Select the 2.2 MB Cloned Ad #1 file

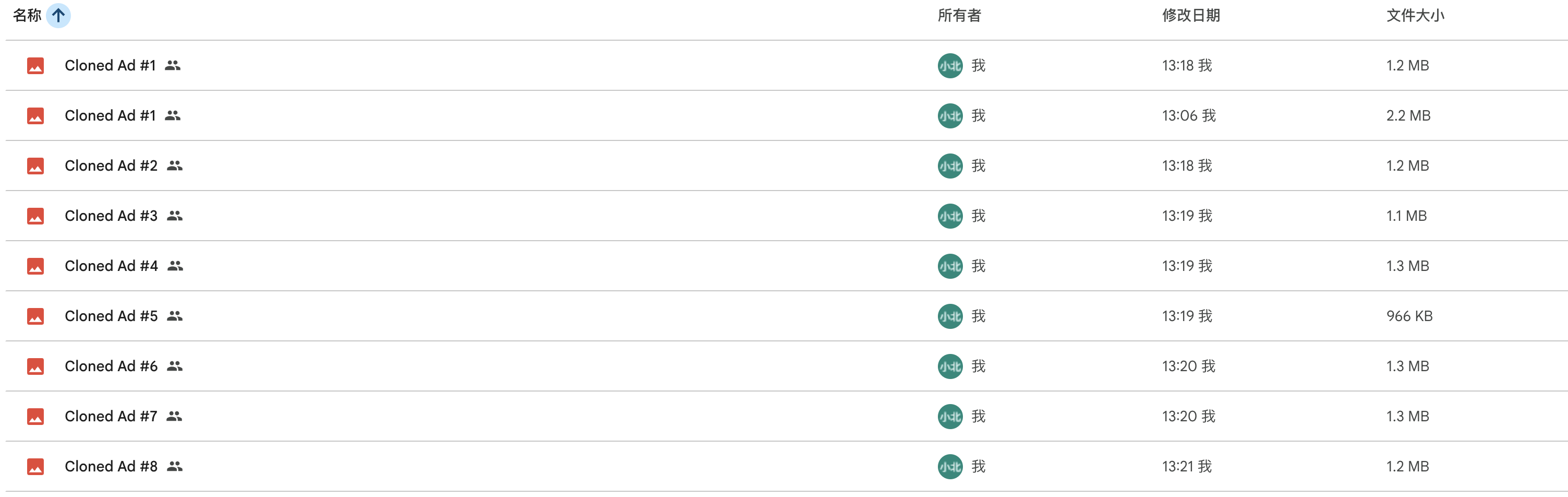110,116
